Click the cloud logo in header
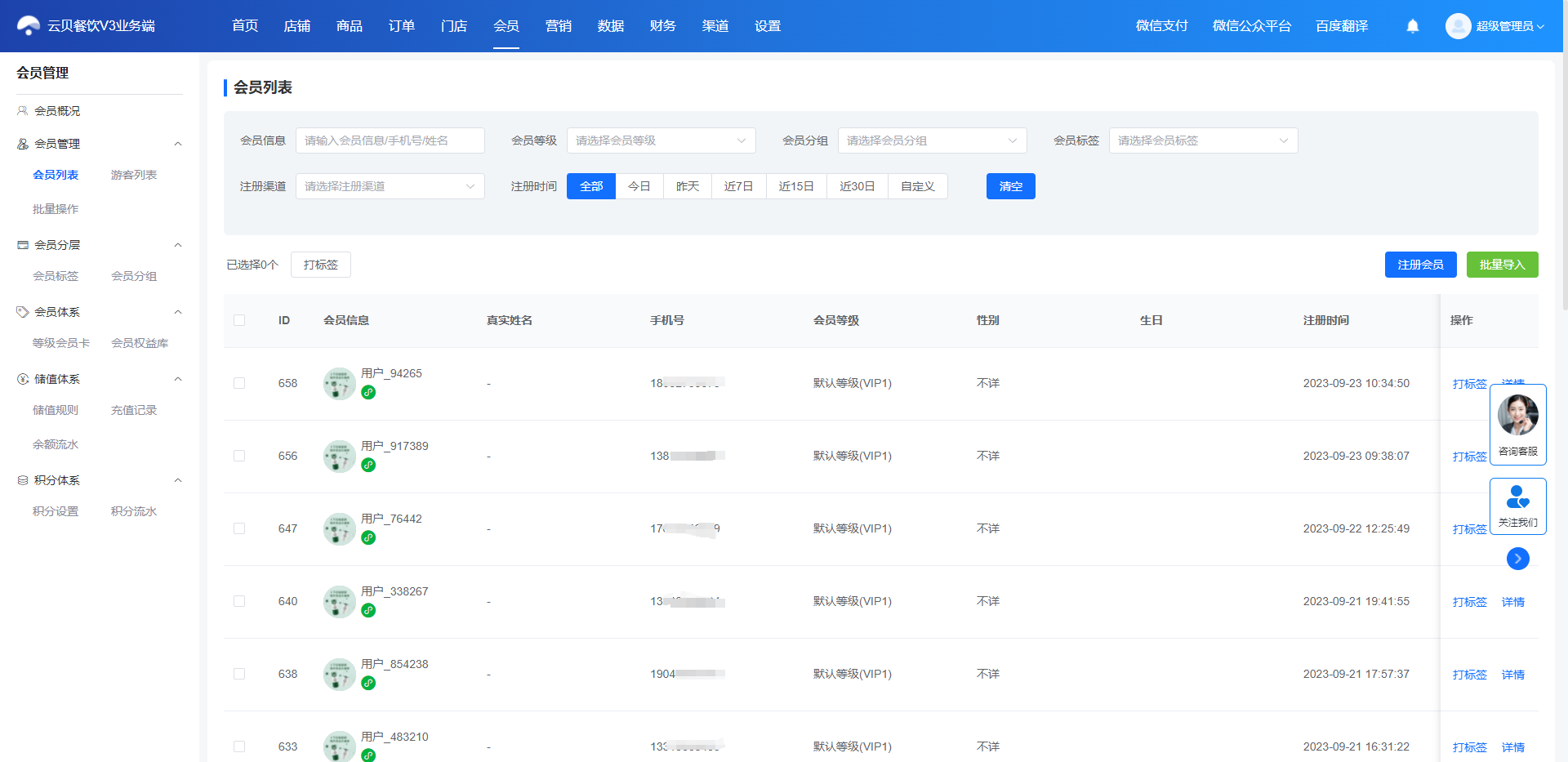 [x=29, y=26]
